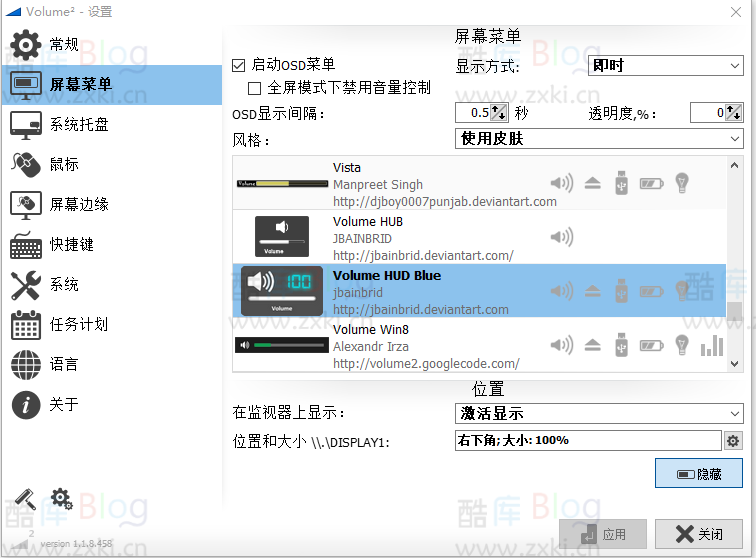756x558 pixels.
Task: Click the Volume HUB preview thumbnail
Action: [x=282, y=236]
